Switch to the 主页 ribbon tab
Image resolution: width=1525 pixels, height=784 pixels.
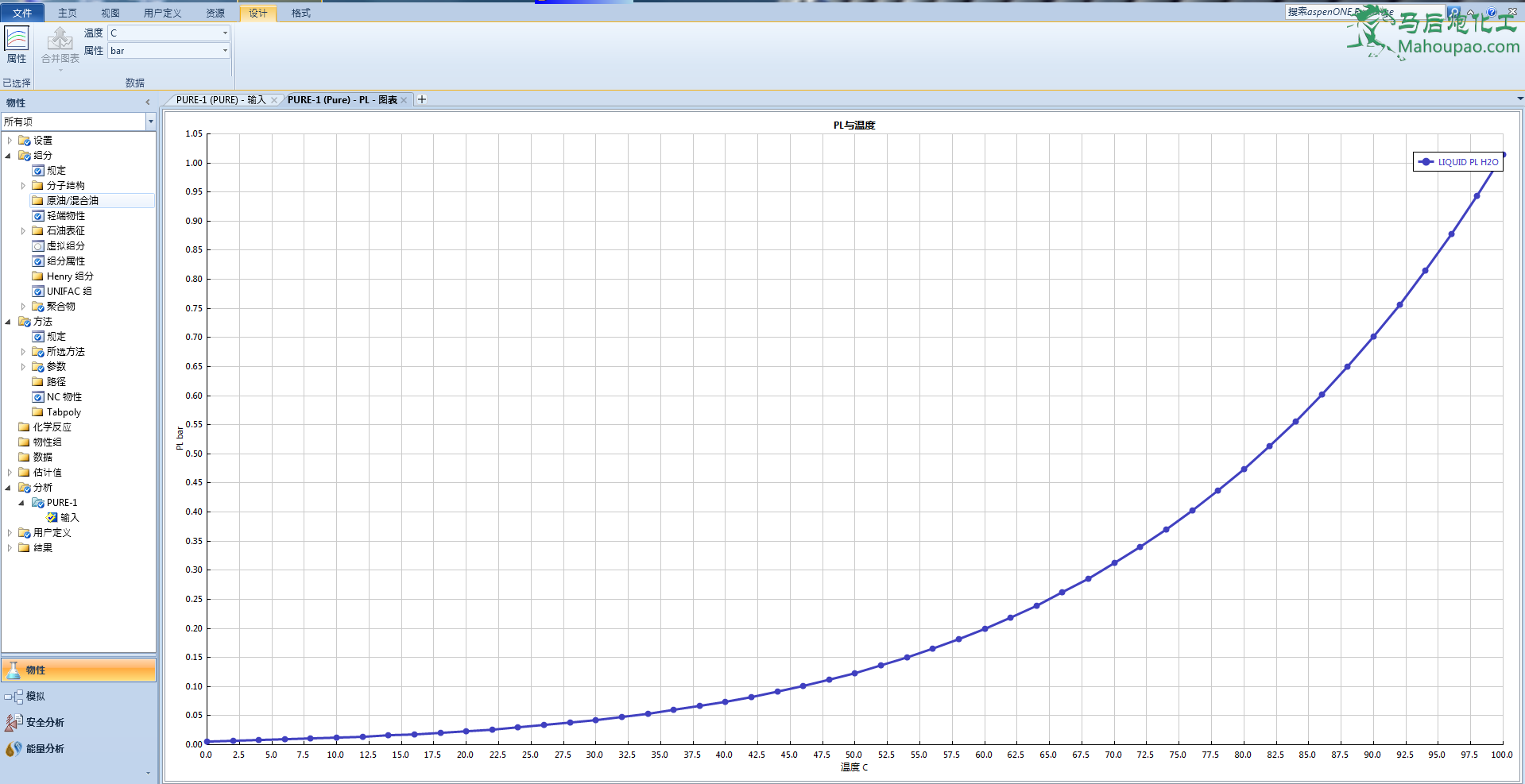tap(68, 13)
